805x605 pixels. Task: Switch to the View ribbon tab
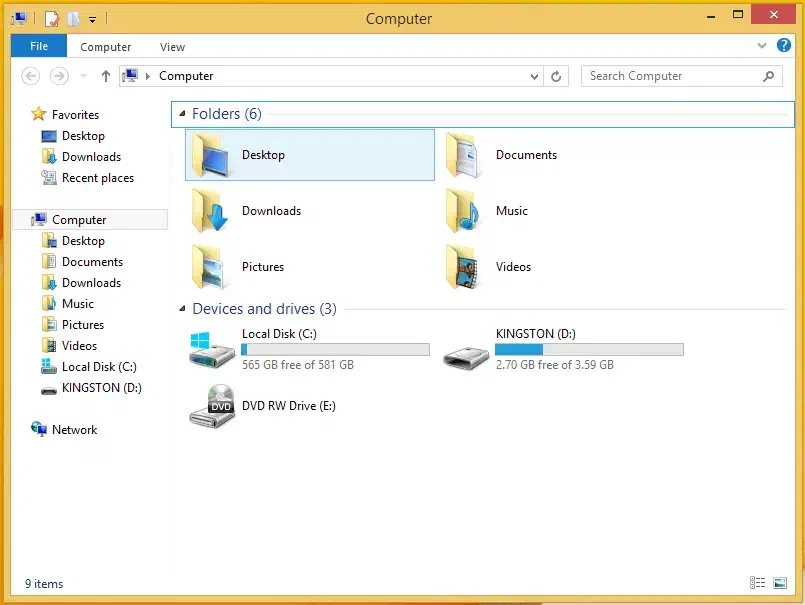(x=172, y=47)
